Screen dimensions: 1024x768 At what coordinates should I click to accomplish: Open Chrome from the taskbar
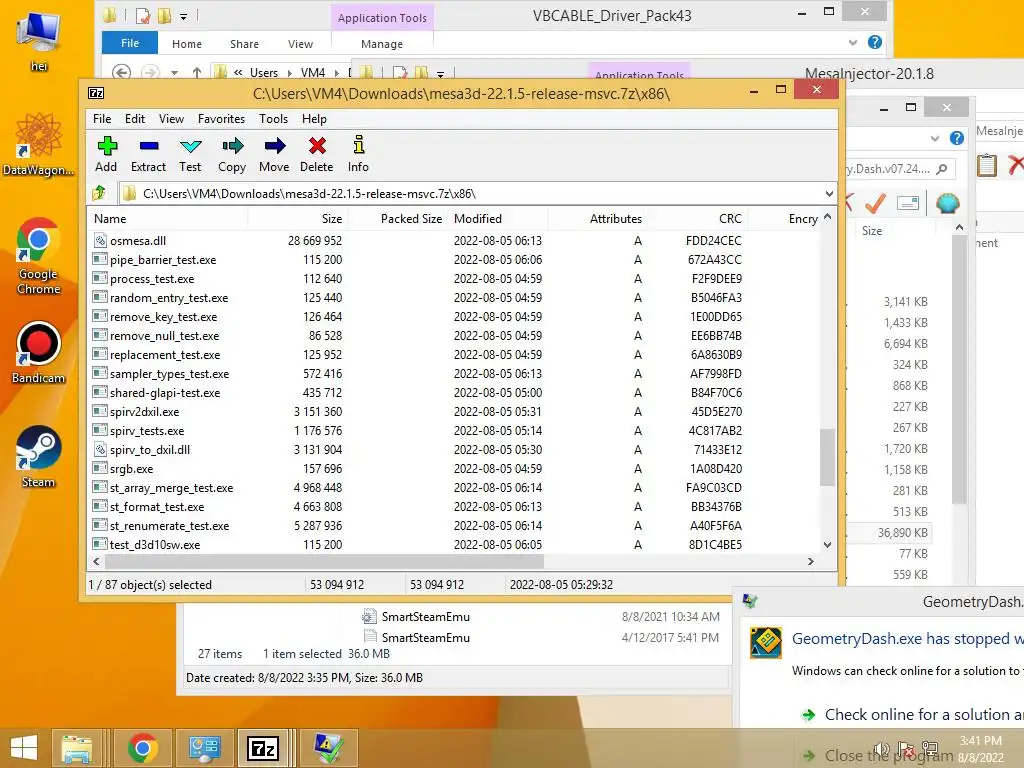(142, 748)
